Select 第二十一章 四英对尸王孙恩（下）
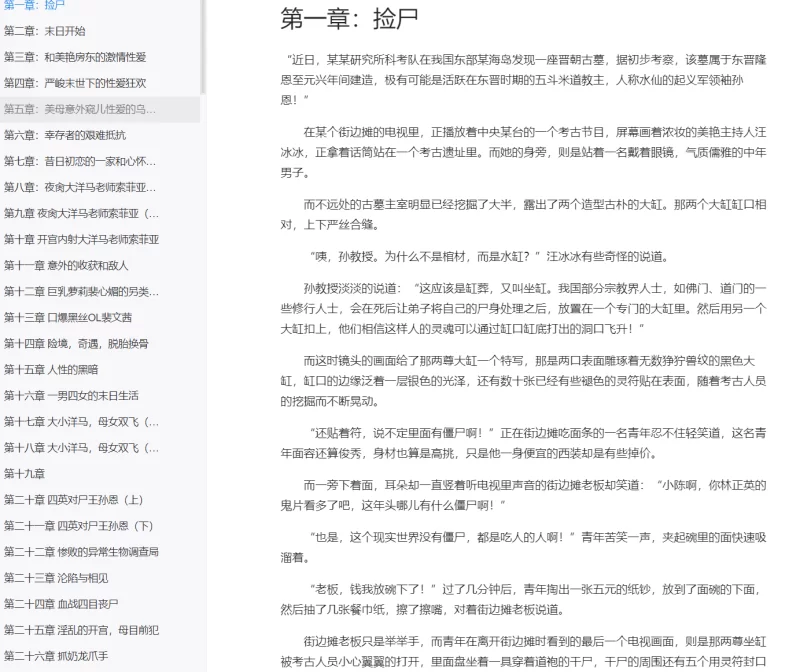 point(78,525)
